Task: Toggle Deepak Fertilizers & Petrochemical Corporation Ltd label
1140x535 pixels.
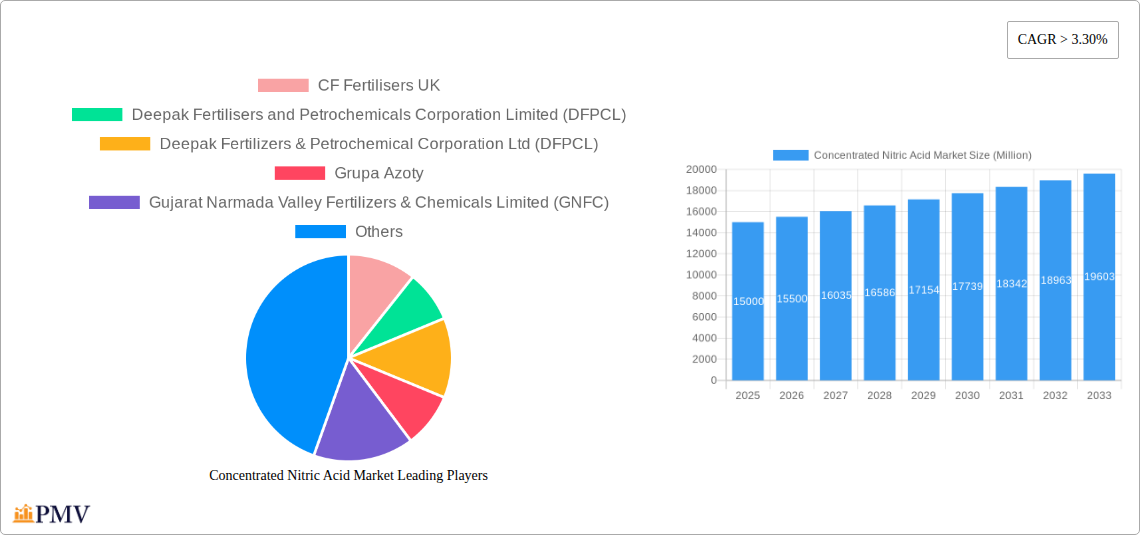Action: (379, 144)
